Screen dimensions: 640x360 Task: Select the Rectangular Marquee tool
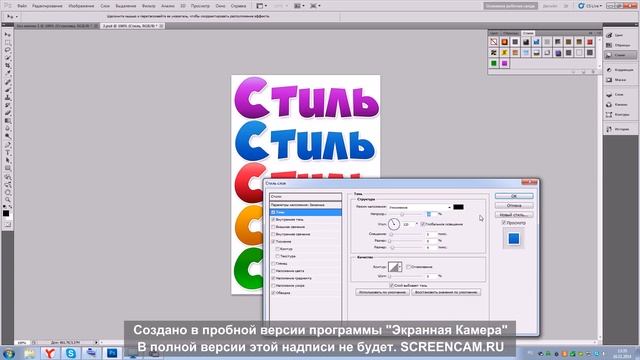click(7, 42)
